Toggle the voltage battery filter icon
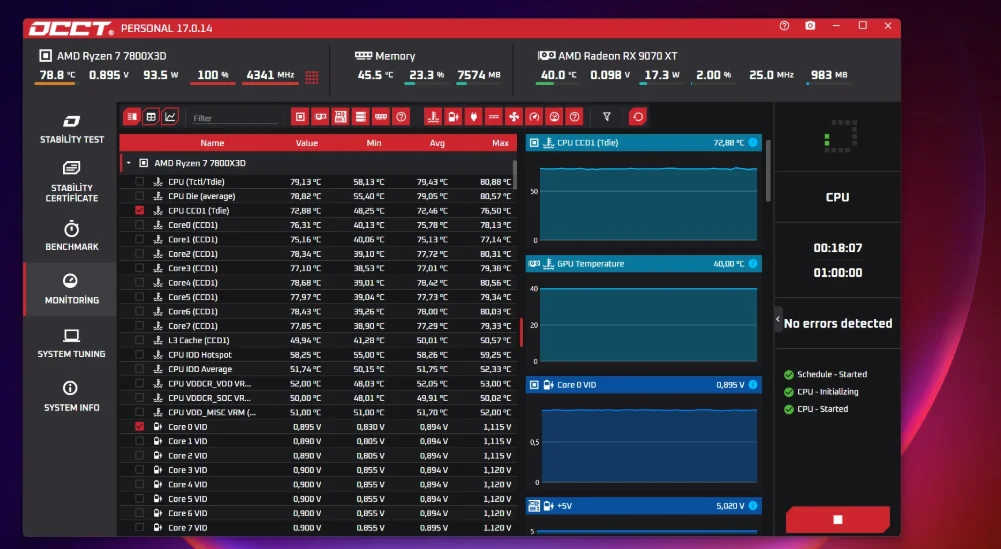The height and width of the screenshot is (549, 1001). pyautogui.click(x=453, y=117)
